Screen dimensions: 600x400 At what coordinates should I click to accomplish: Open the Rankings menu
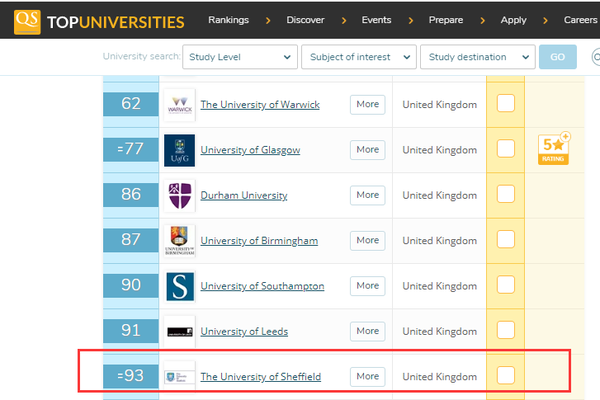(x=228, y=20)
